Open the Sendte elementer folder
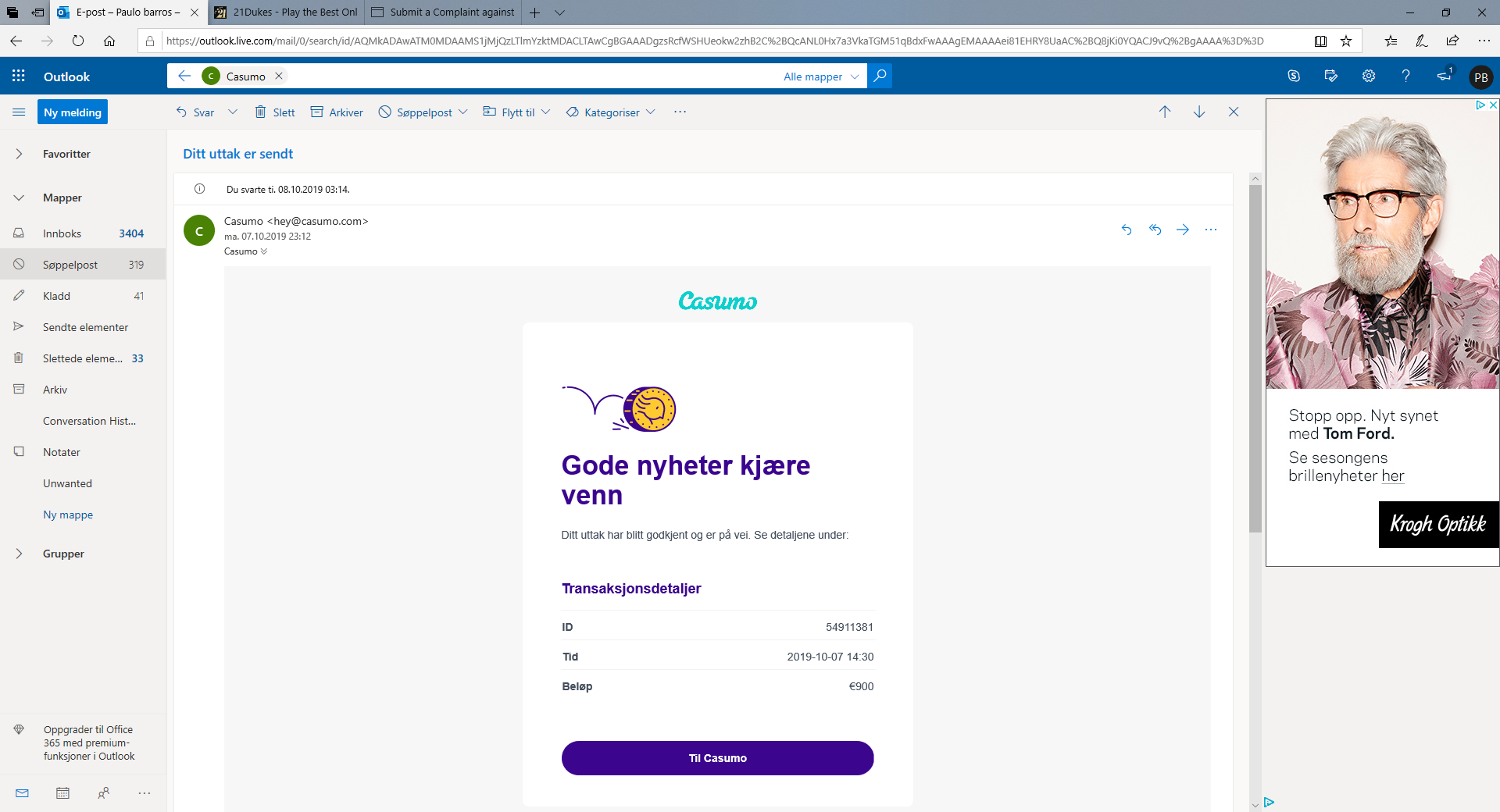1500x812 pixels. [x=83, y=327]
